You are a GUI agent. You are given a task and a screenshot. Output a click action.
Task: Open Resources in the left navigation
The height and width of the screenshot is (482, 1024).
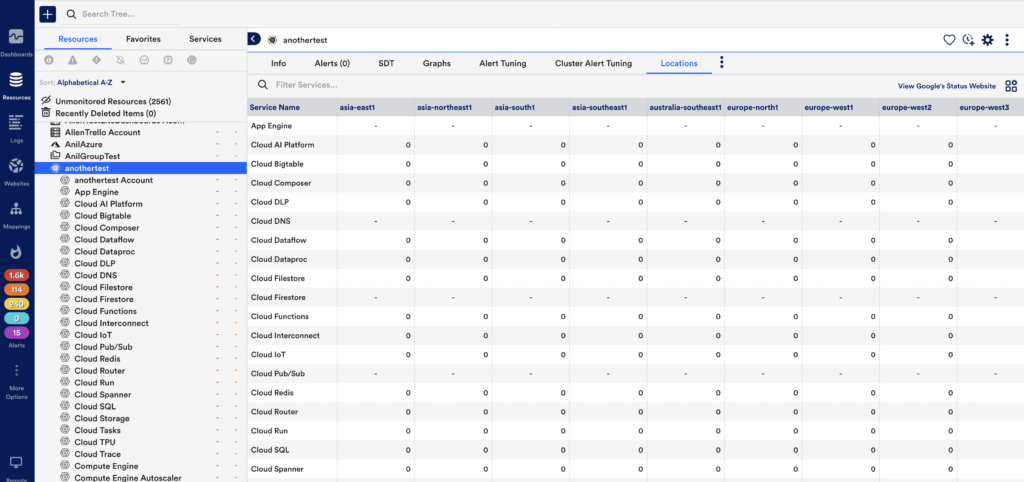tap(16, 86)
